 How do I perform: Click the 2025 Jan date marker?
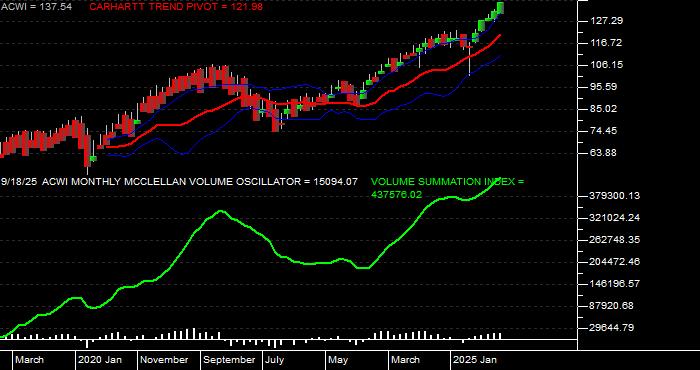point(475,360)
